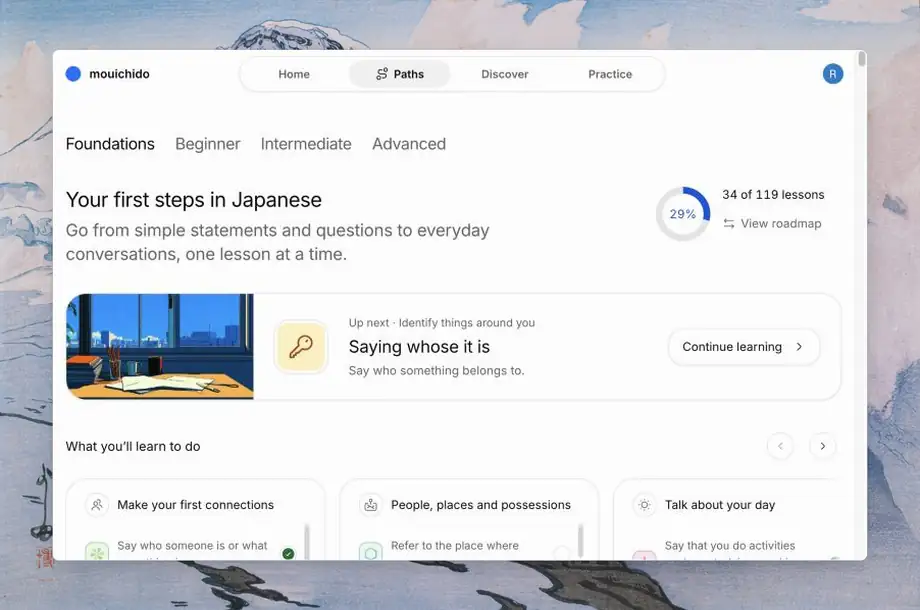920x610 pixels.
Task: Click the 34 of 119 lessons text
Action: [773, 195]
